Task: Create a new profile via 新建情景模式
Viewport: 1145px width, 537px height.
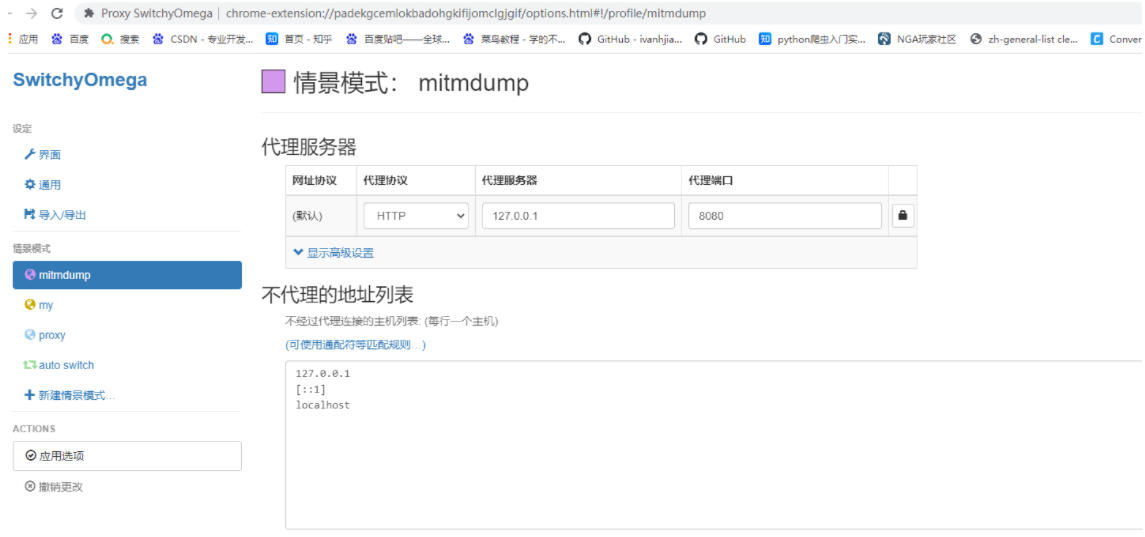Action: (x=127, y=395)
